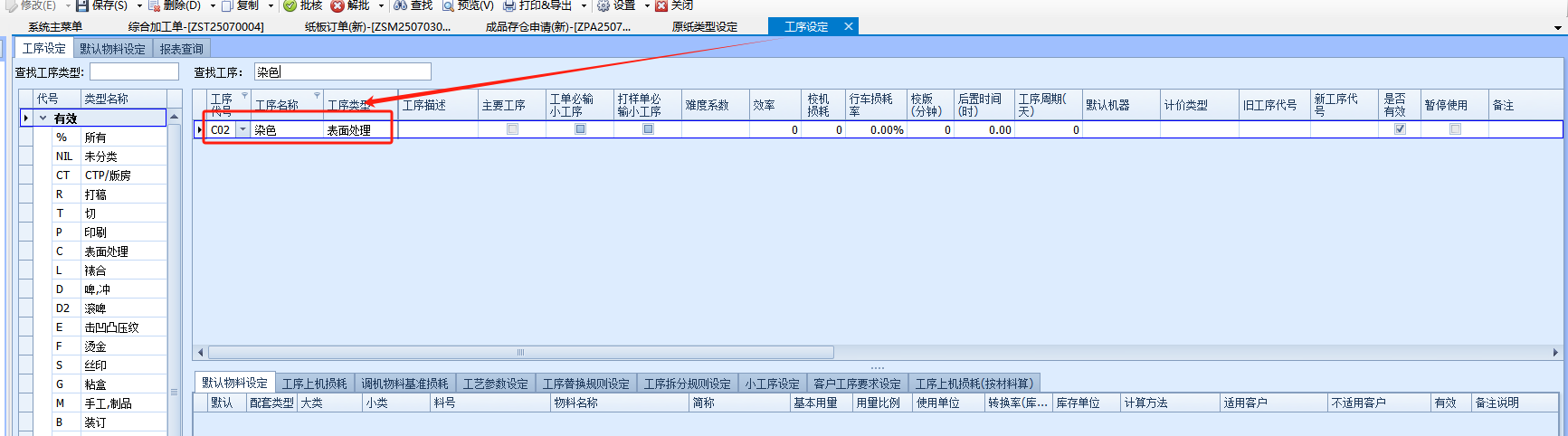Open dropdown arrow next to 保存(S)
This screenshot has height=436, width=1568.
(x=139, y=6)
